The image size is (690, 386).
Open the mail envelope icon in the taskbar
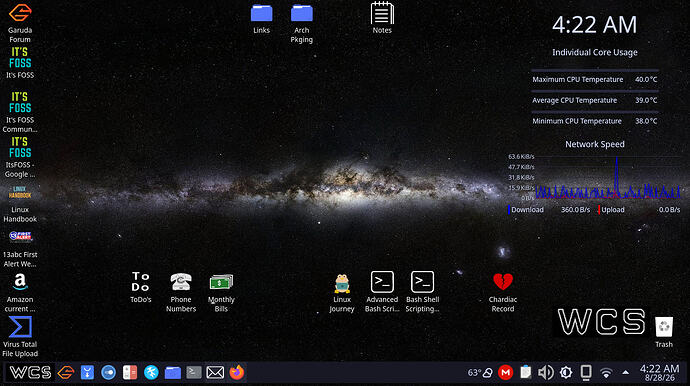click(215, 372)
